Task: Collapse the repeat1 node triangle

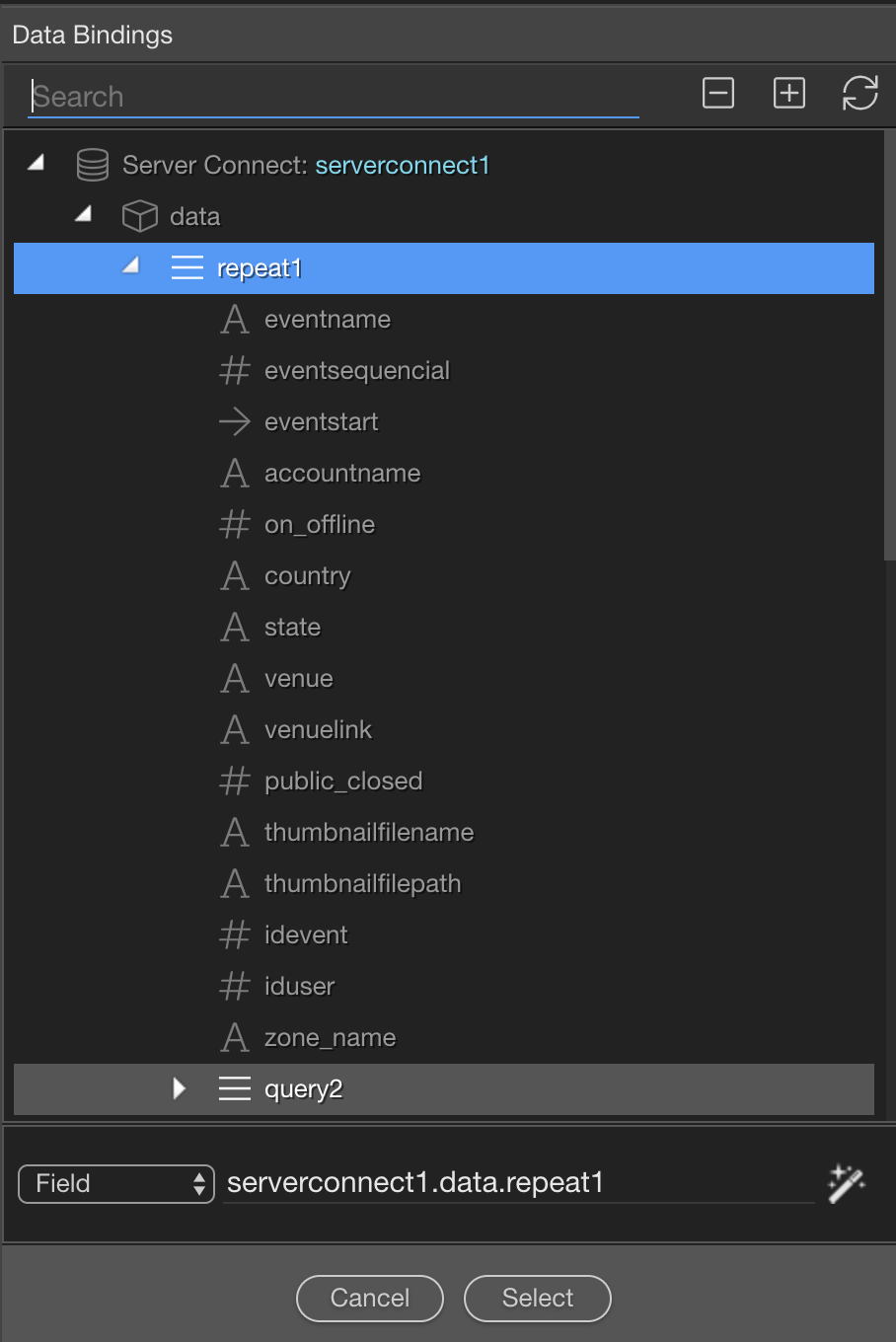Action: (131, 265)
